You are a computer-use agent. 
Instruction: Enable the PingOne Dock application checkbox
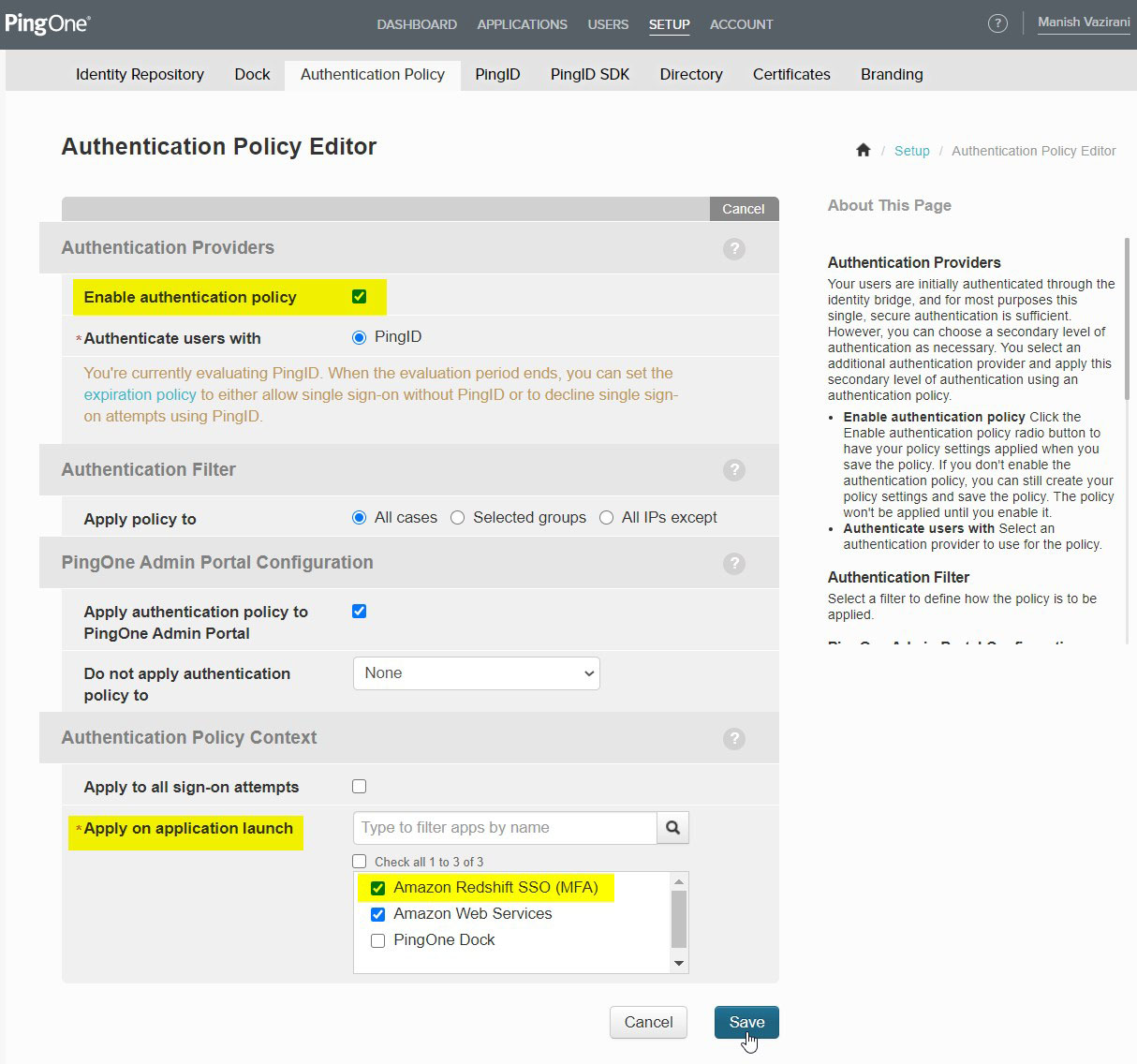point(377,939)
